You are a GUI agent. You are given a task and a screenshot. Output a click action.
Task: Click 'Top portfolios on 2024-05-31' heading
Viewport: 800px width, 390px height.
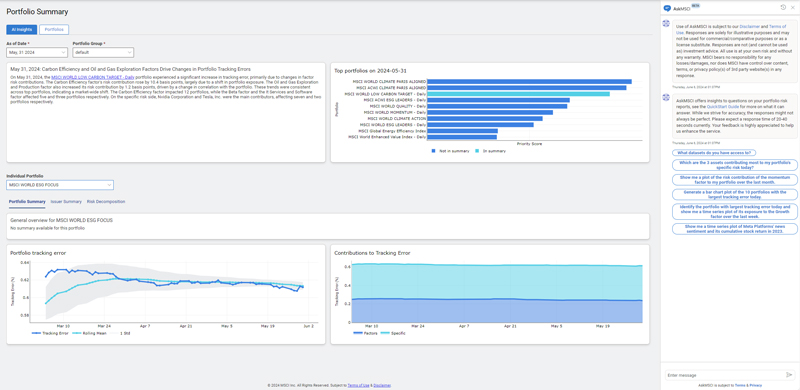(x=370, y=70)
